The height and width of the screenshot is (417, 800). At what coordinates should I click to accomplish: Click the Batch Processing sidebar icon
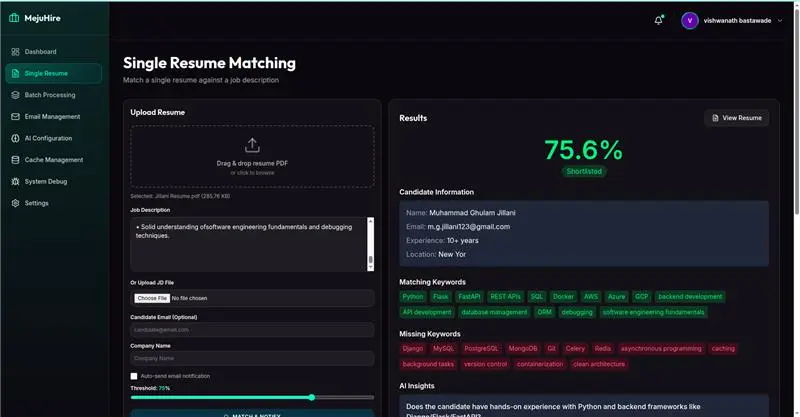click(15, 95)
